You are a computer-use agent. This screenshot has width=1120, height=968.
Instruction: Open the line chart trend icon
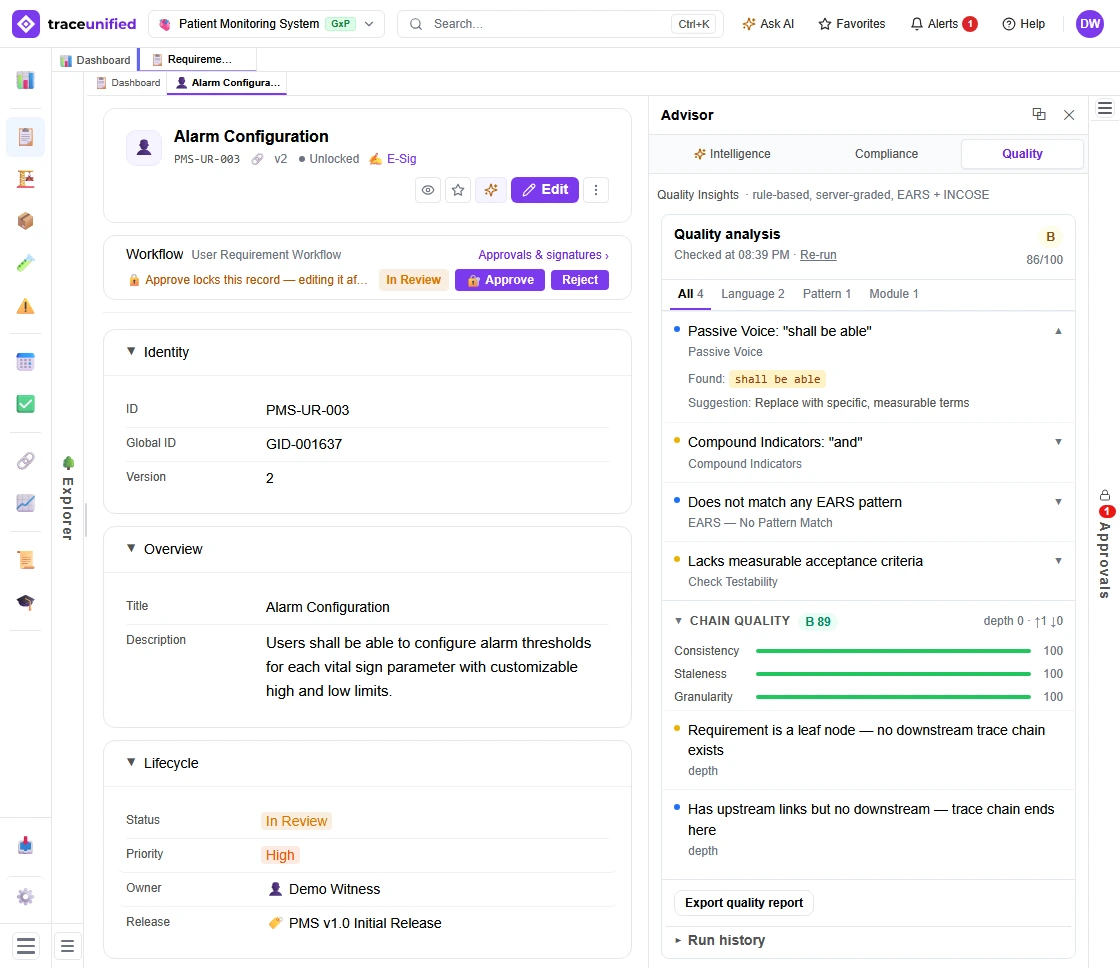click(x=25, y=503)
